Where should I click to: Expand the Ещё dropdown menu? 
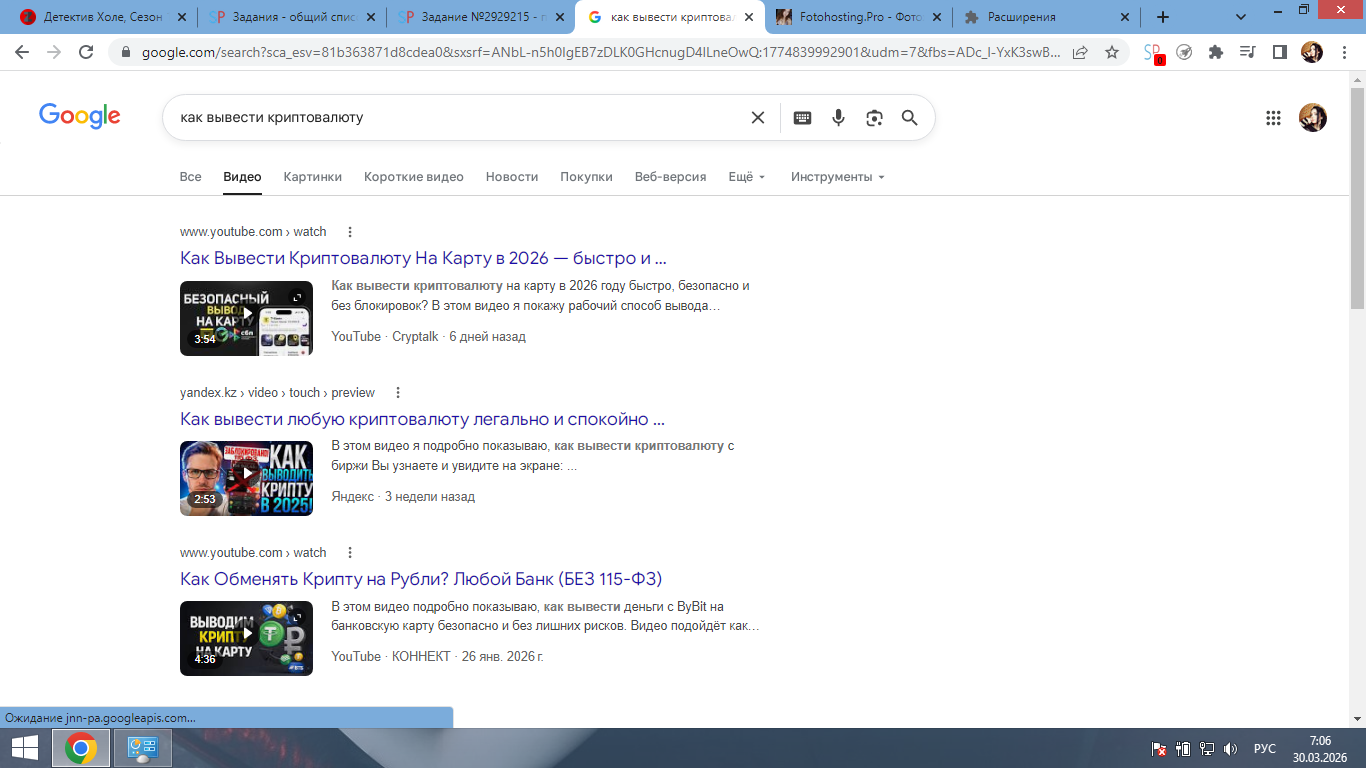(x=746, y=177)
